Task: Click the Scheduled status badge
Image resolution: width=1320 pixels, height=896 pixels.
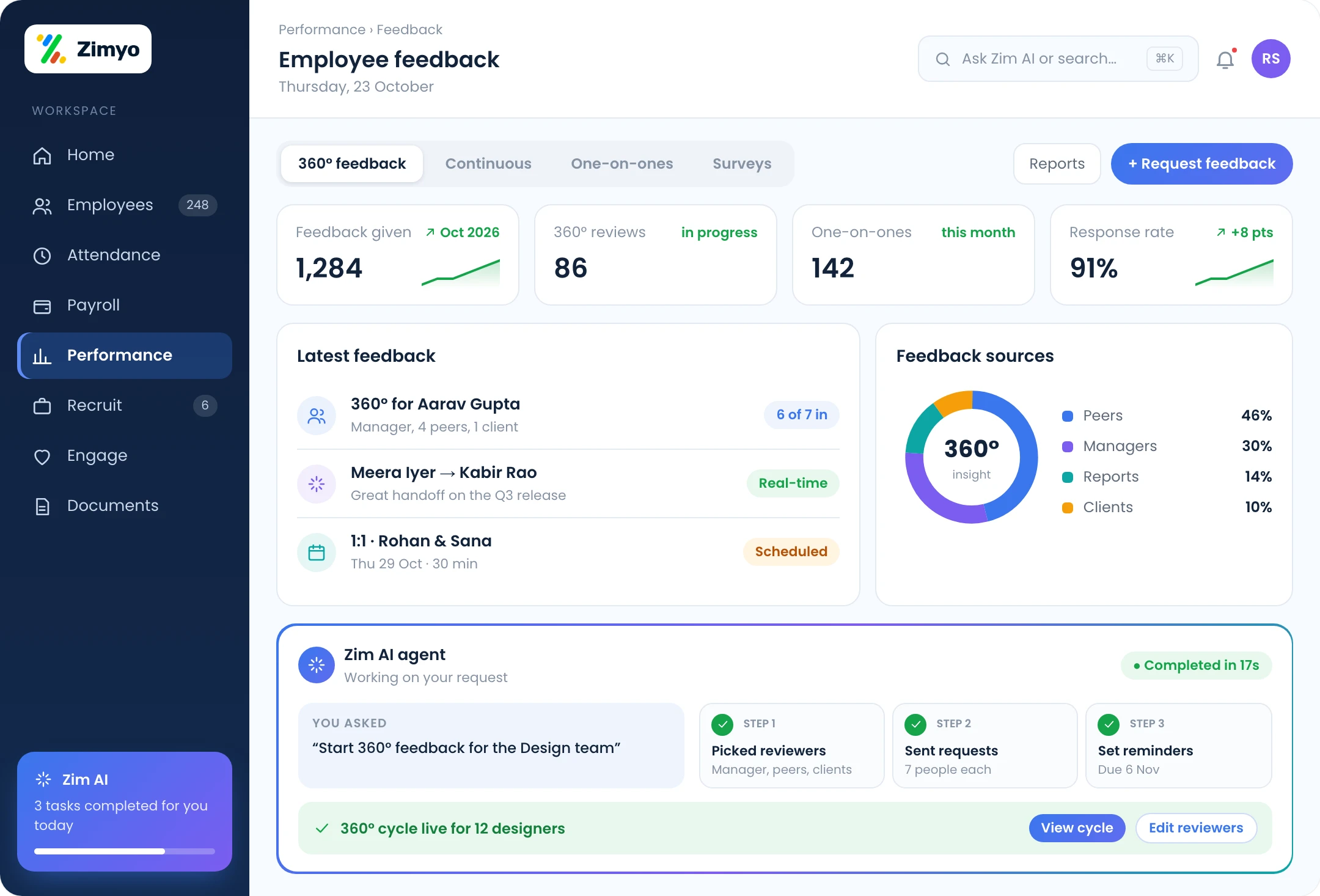Action: tap(791, 552)
